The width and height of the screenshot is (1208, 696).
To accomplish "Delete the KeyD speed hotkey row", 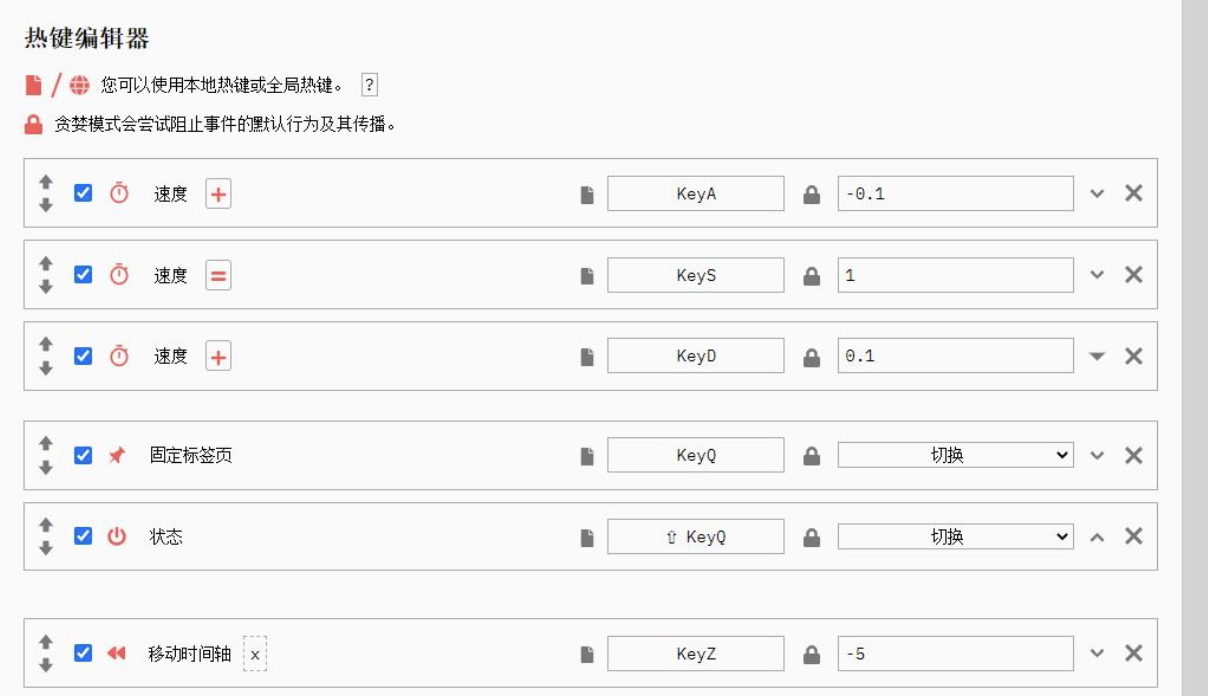I will (1133, 356).
